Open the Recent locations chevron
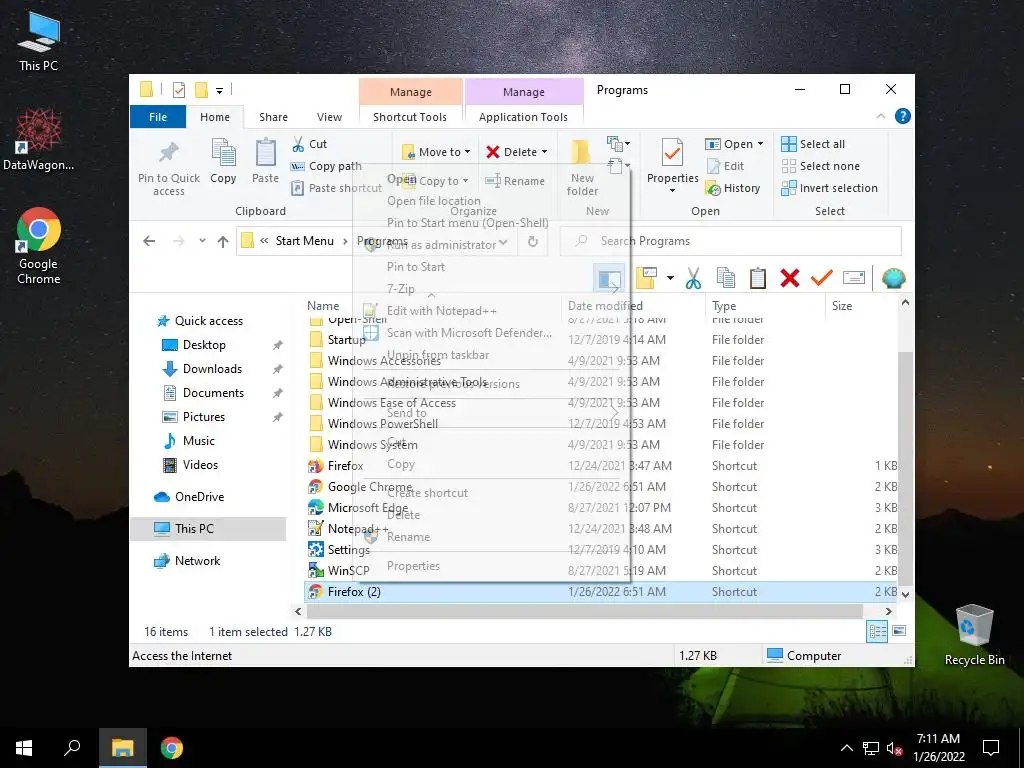This screenshot has width=1024, height=768. click(202, 241)
